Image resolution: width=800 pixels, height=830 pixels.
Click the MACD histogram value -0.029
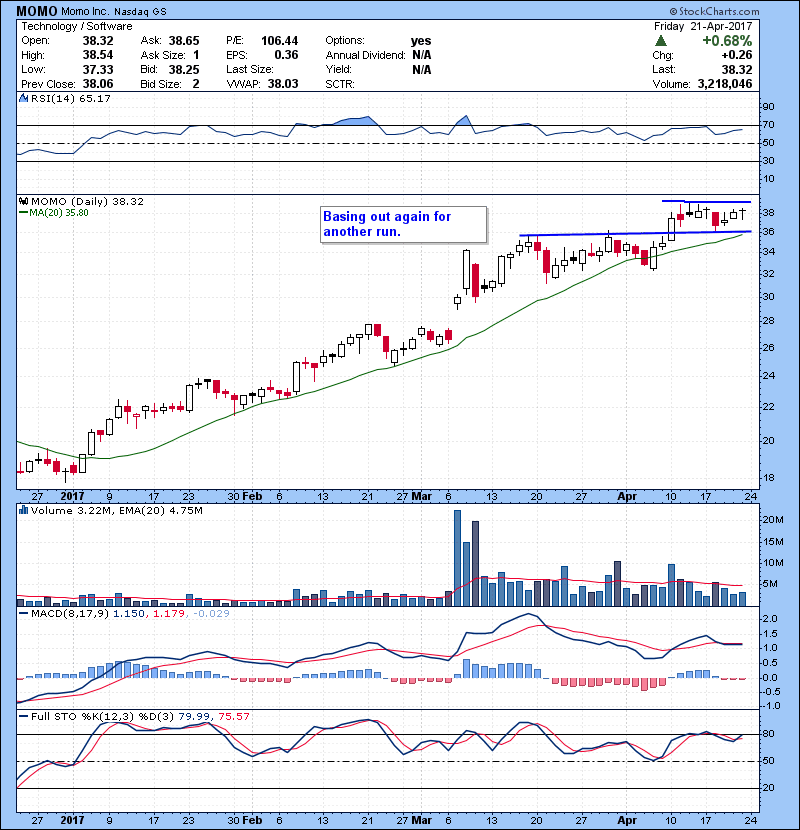(x=211, y=614)
